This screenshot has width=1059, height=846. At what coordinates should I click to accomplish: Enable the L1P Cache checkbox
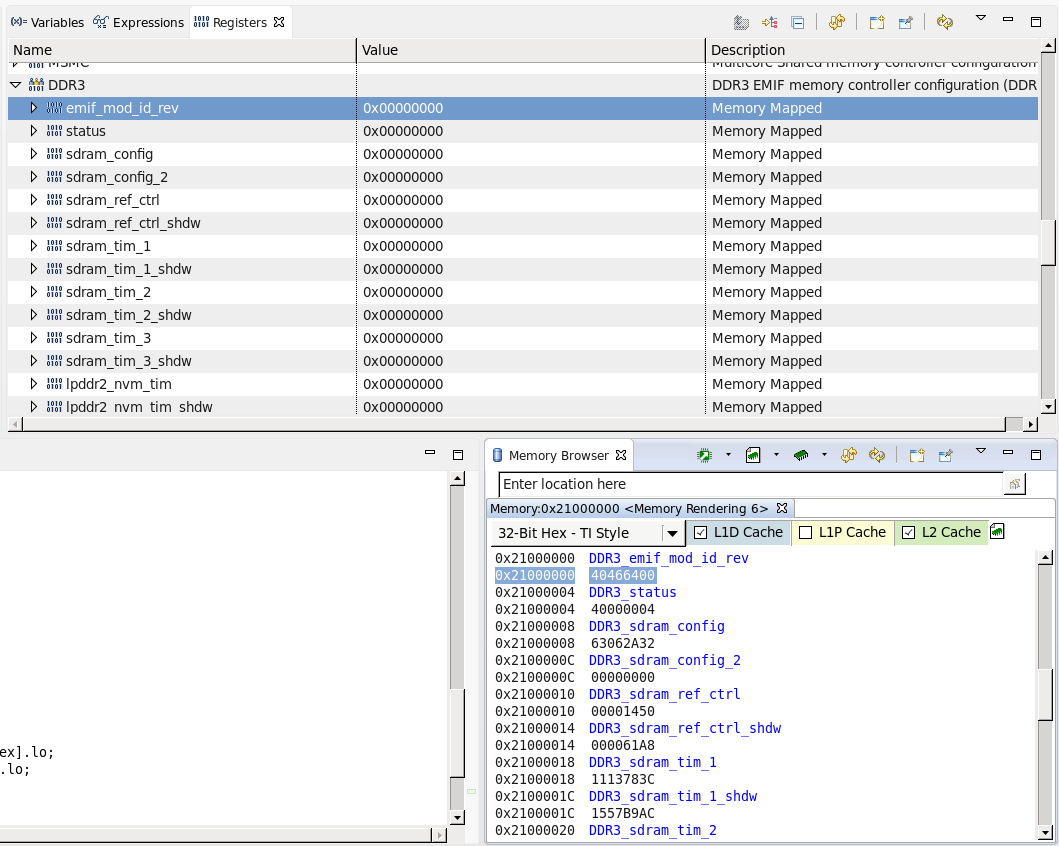click(x=805, y=532)
